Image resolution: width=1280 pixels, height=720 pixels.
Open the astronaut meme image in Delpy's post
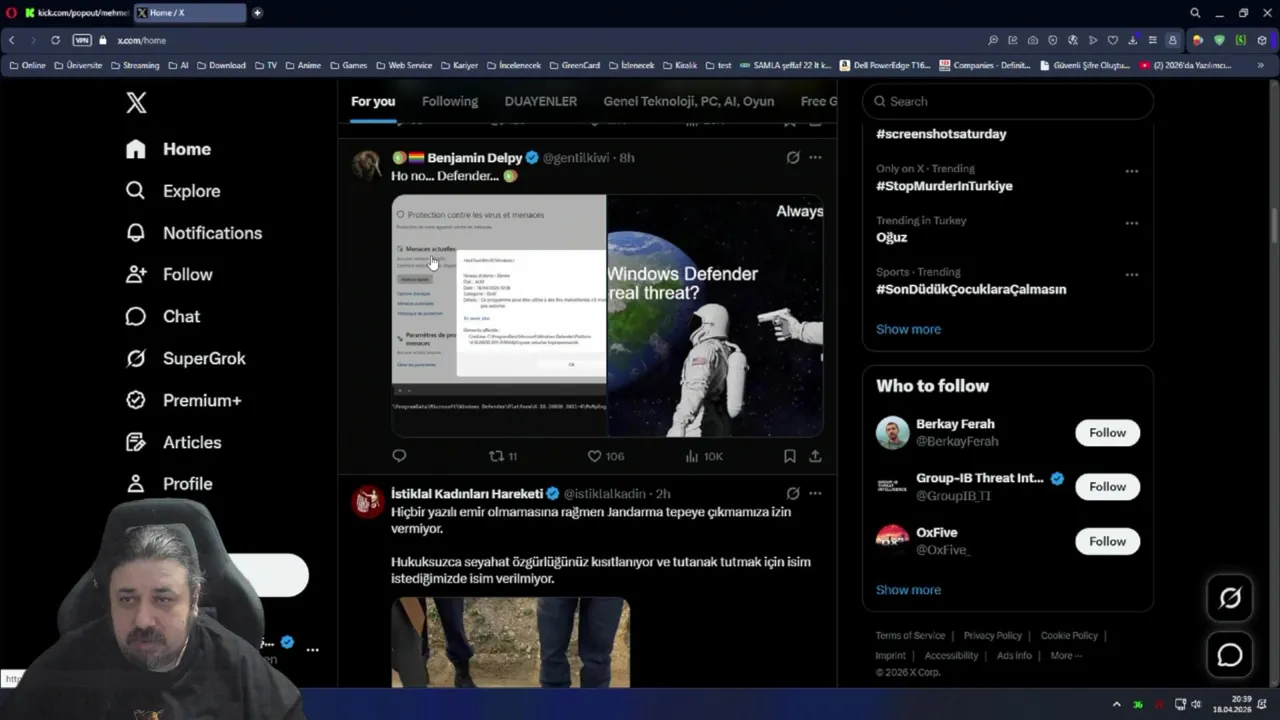[x=715, y=316]
